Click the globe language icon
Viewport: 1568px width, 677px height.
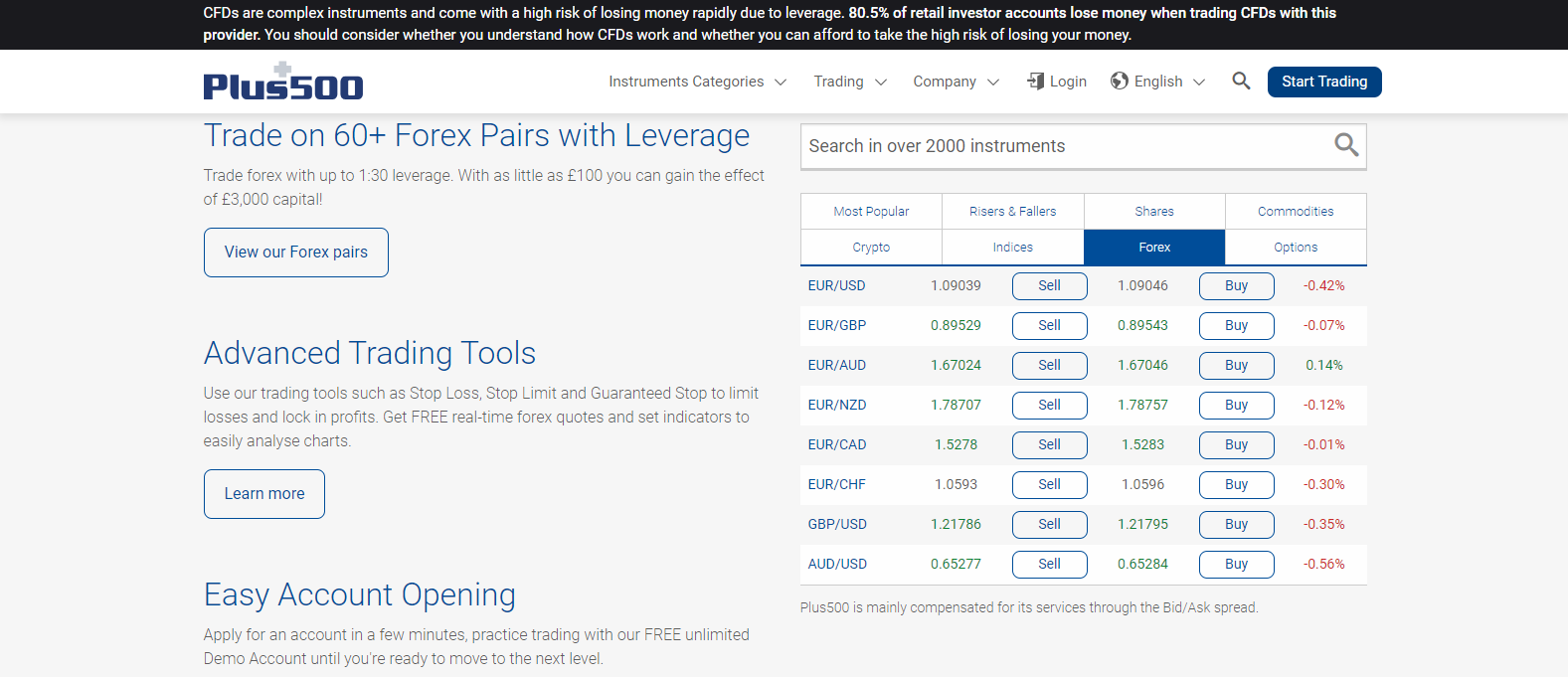(1120, 82)
